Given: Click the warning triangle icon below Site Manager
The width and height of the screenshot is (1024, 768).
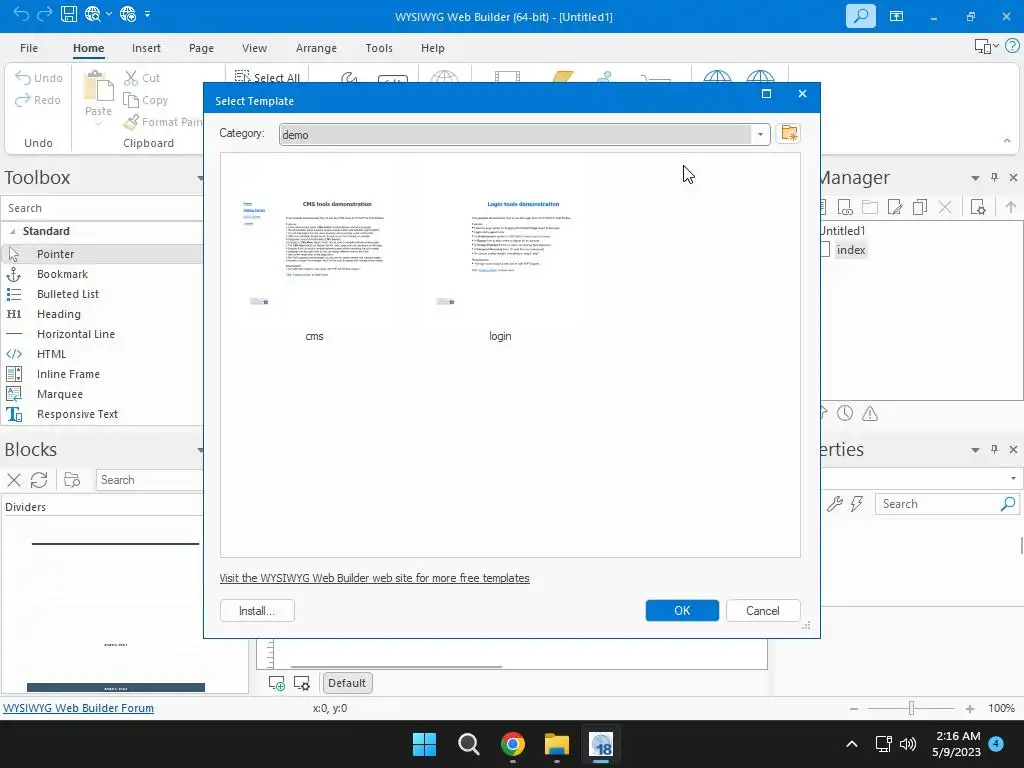Looking at the screenshot, I should click(x=870, y=413).
